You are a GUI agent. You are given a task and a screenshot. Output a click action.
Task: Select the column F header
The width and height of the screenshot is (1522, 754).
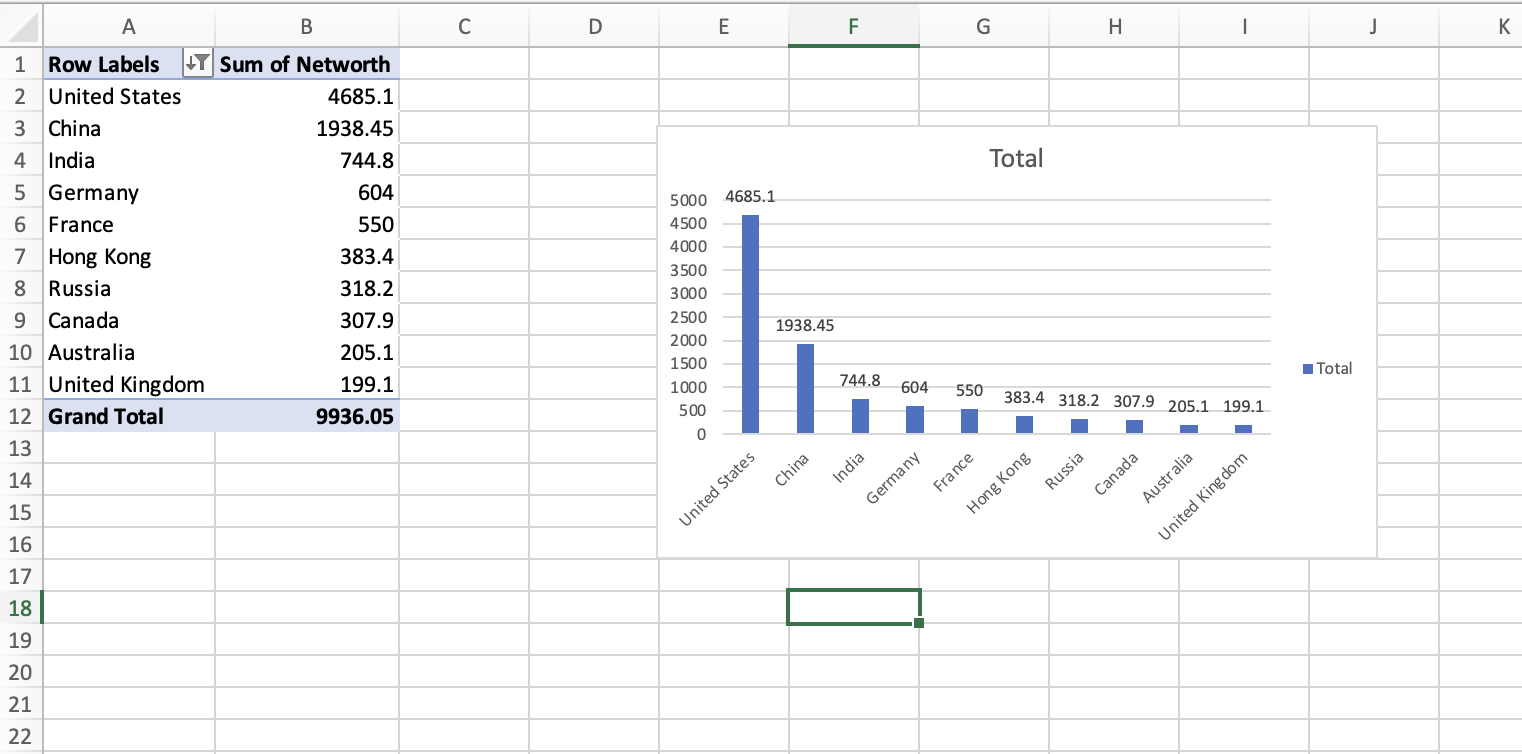point(853,28)
